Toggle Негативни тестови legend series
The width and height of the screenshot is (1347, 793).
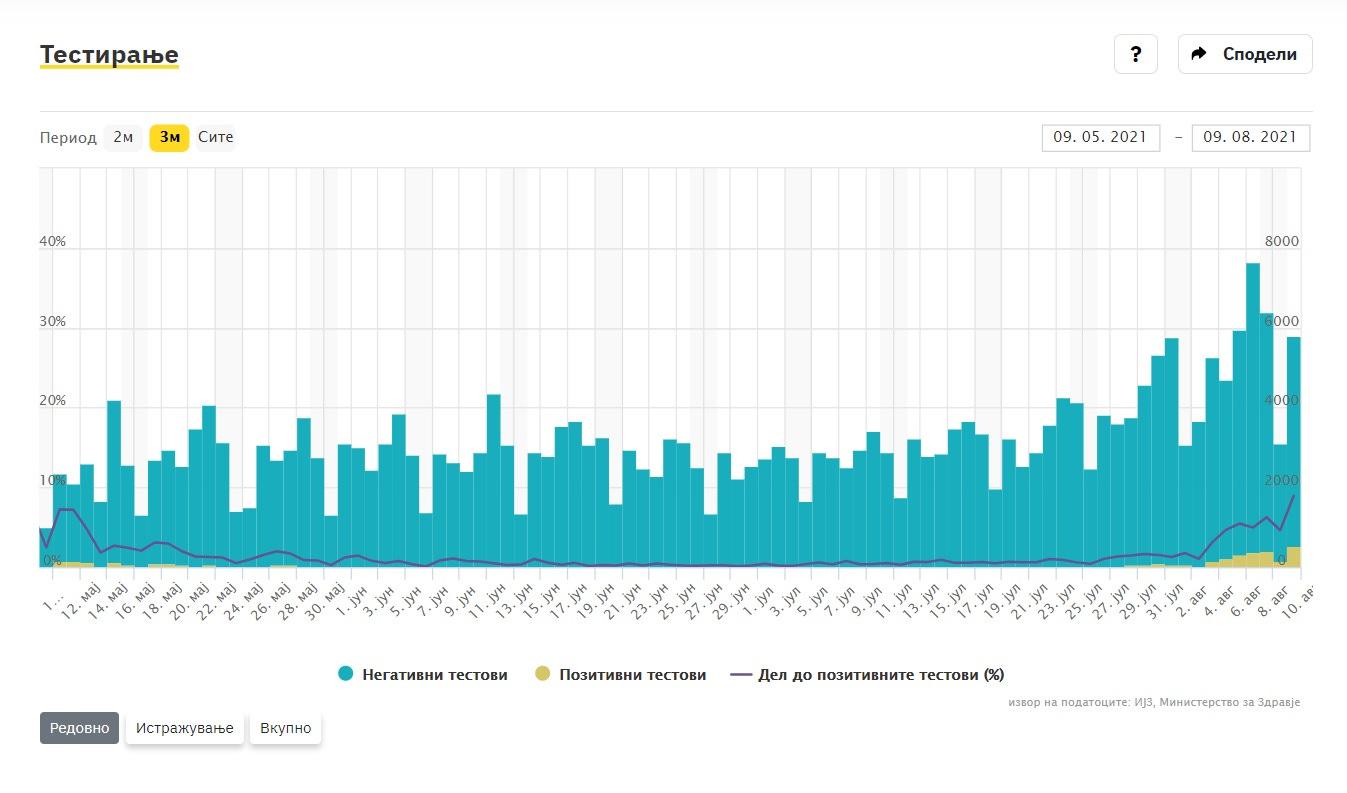click(x=423, y=675)
